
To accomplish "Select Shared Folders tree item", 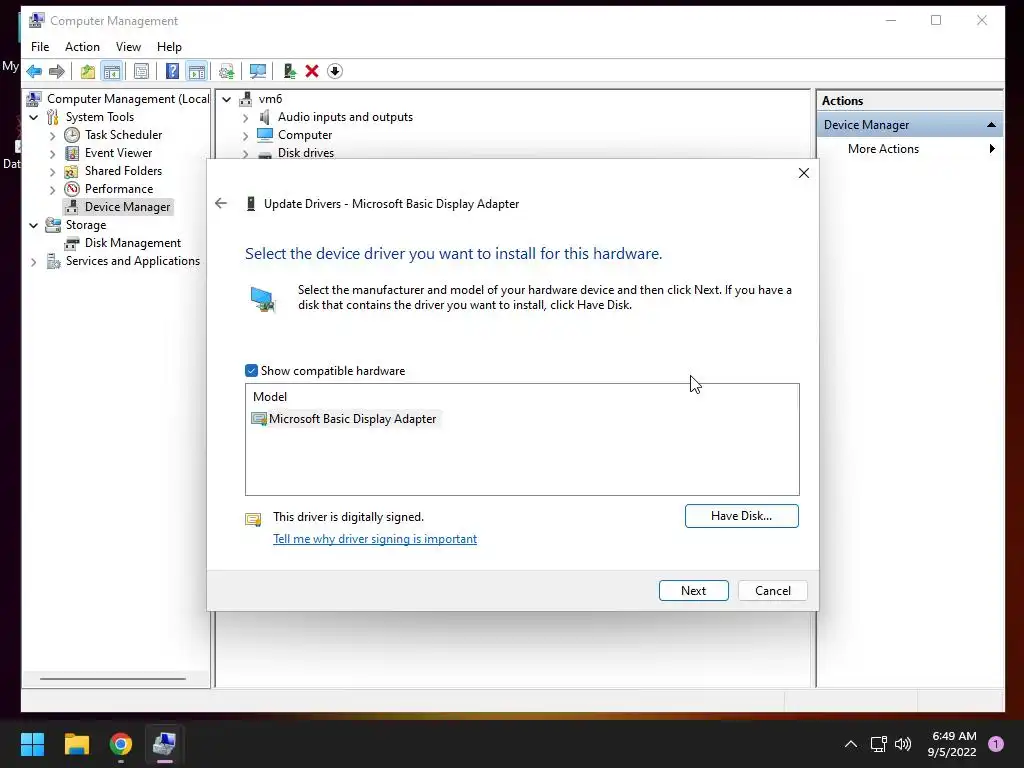I will 123,170.
